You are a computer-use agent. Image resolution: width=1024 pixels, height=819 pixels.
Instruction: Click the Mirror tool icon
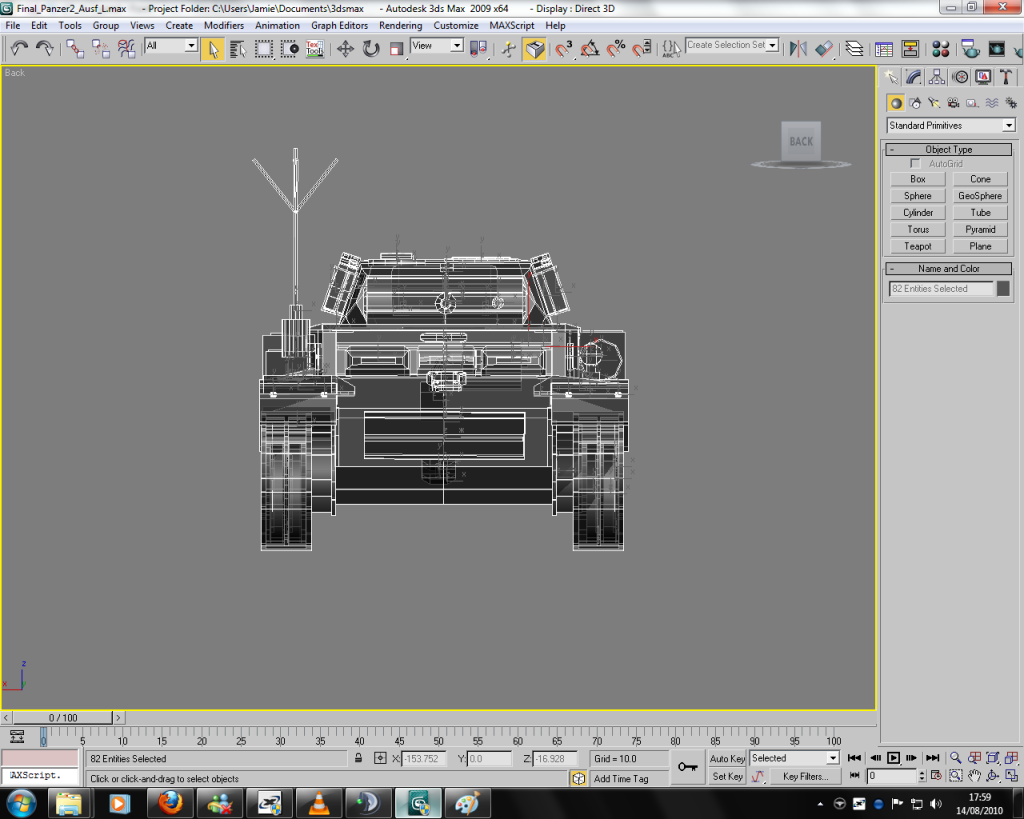point(798,48)
